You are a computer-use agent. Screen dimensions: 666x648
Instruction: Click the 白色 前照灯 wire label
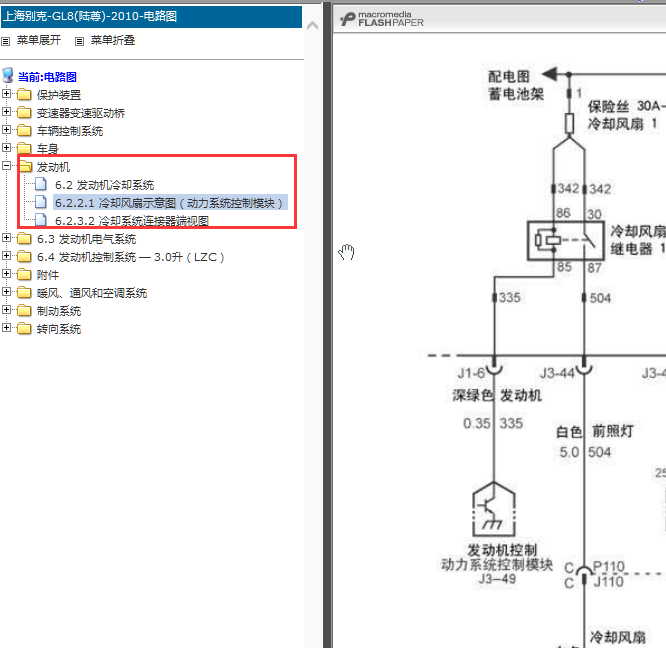[594, 431]
